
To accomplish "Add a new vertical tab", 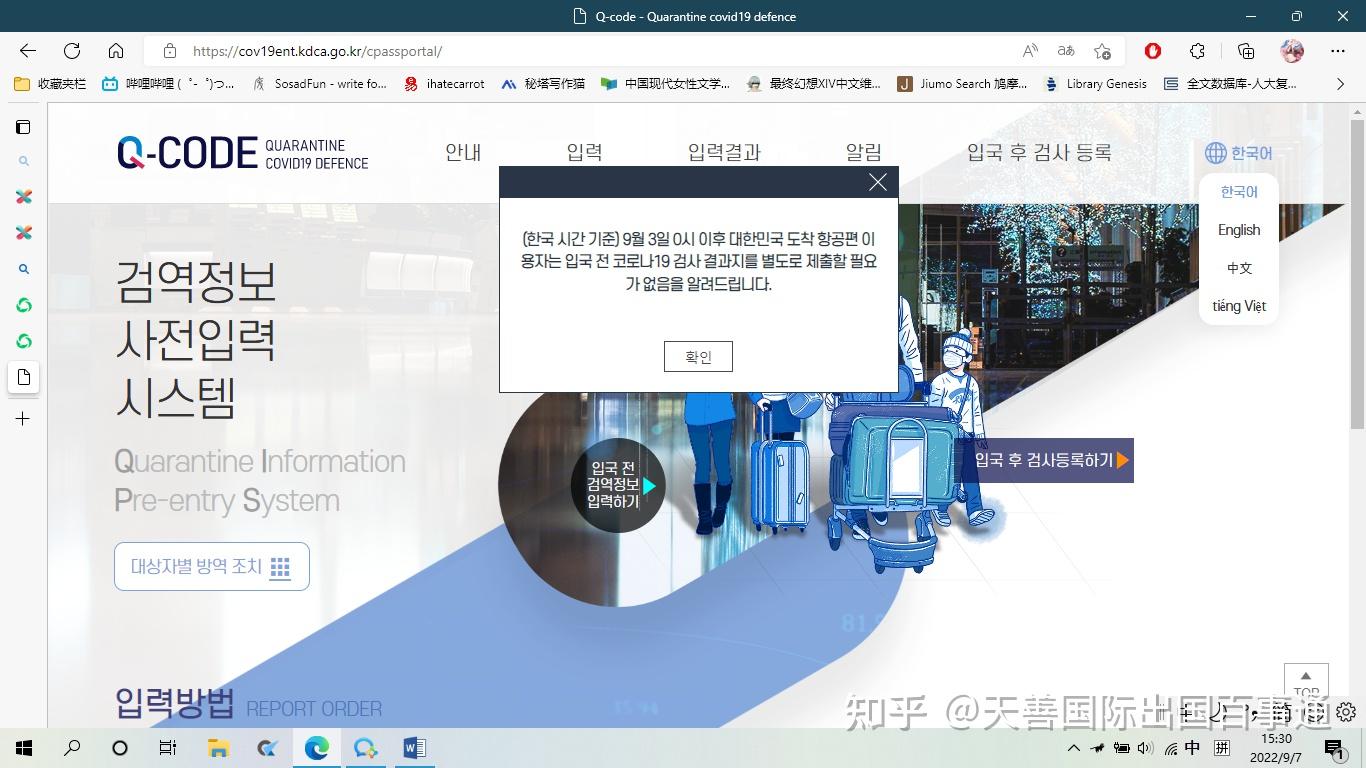I will tap(23, 419).
